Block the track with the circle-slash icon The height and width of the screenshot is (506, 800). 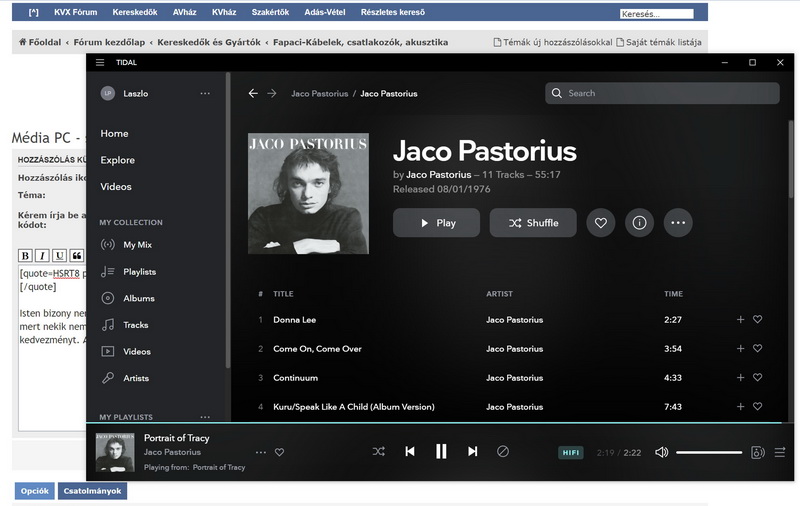503,451
